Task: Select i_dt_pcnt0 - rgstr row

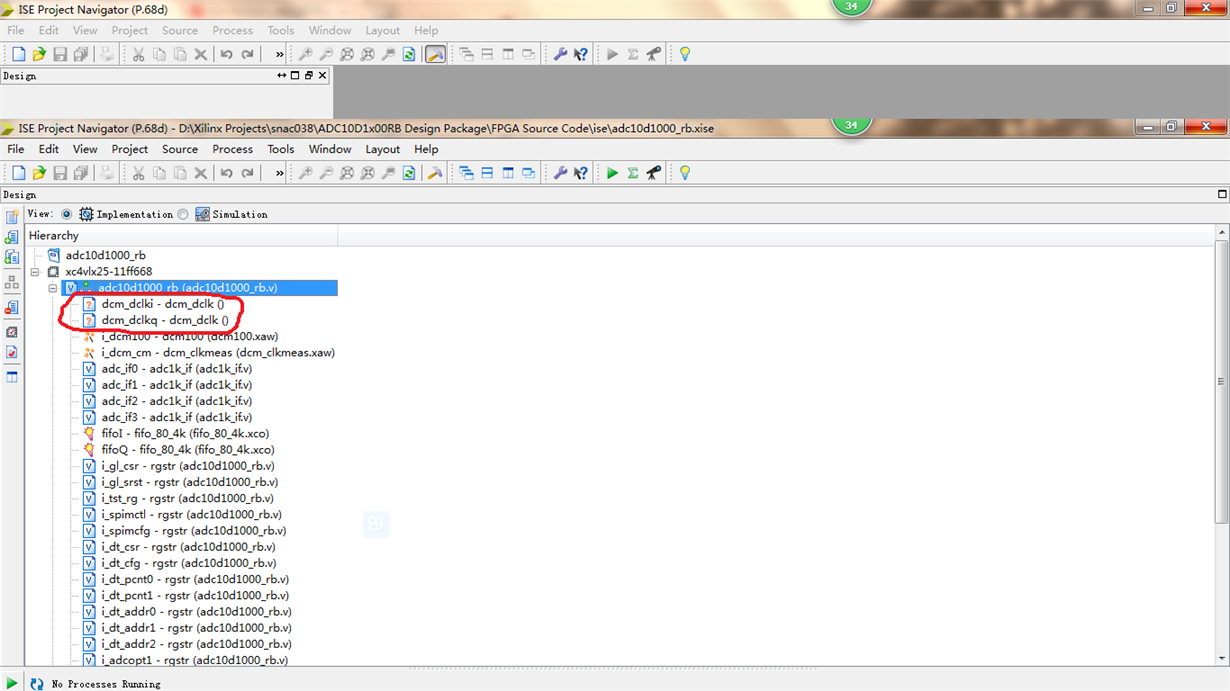Action: coord(195,579)
